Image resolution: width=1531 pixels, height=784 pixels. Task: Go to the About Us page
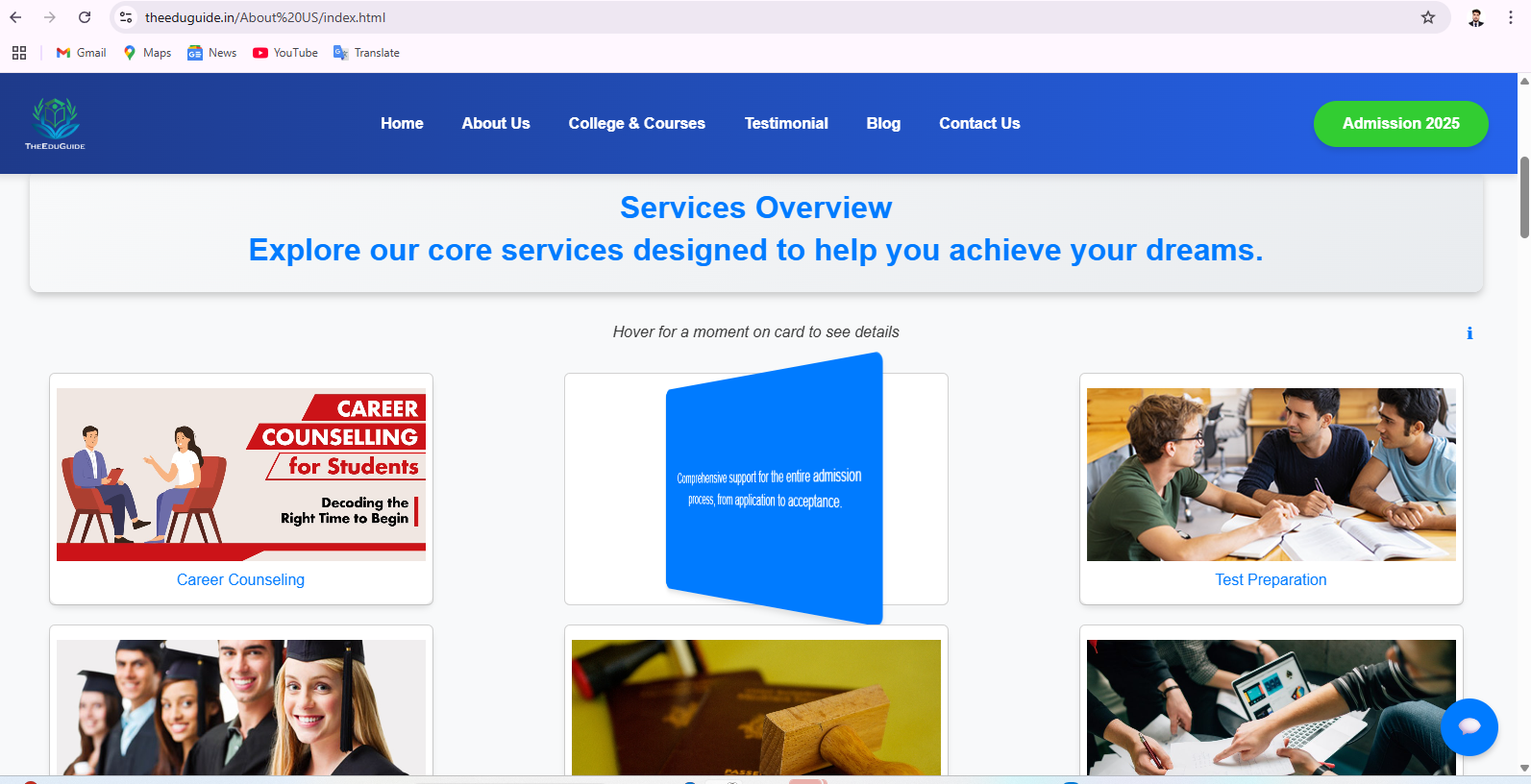495,123
